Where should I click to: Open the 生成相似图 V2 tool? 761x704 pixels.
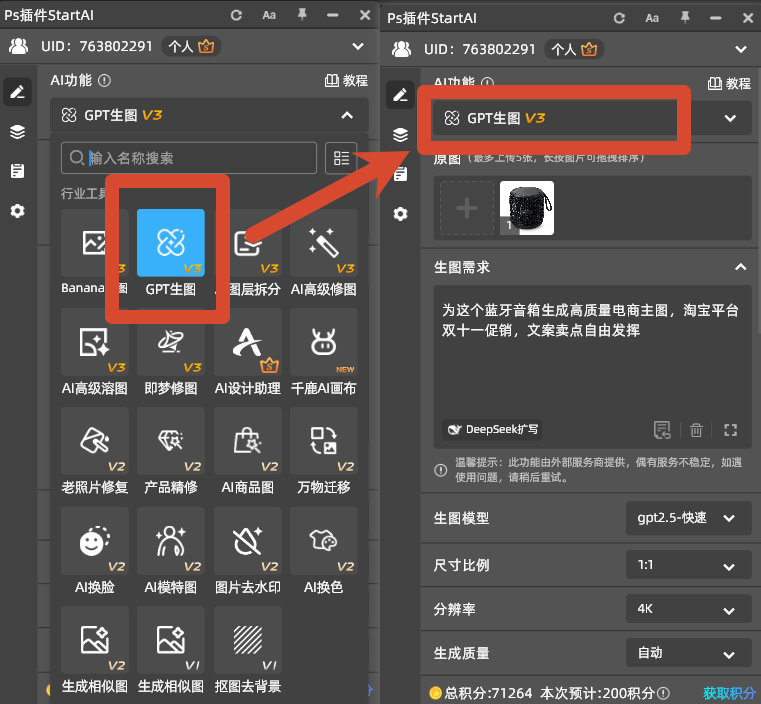point(95,640)
